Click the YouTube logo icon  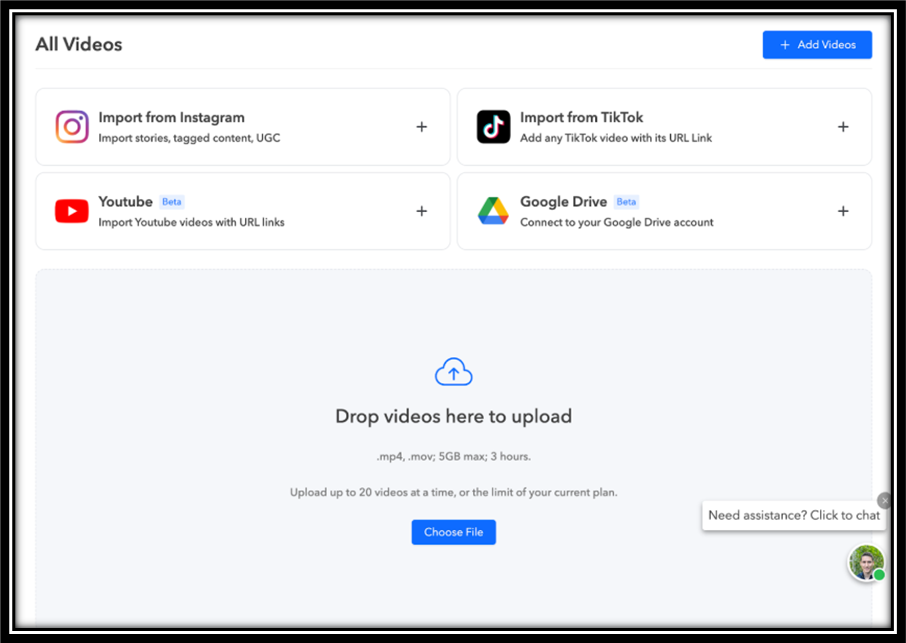(72, 211)
